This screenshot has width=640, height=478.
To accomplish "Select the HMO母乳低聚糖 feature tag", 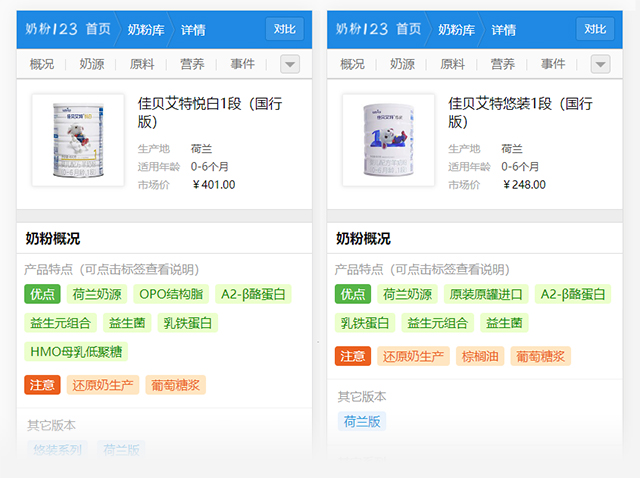I will pos(76,351).
